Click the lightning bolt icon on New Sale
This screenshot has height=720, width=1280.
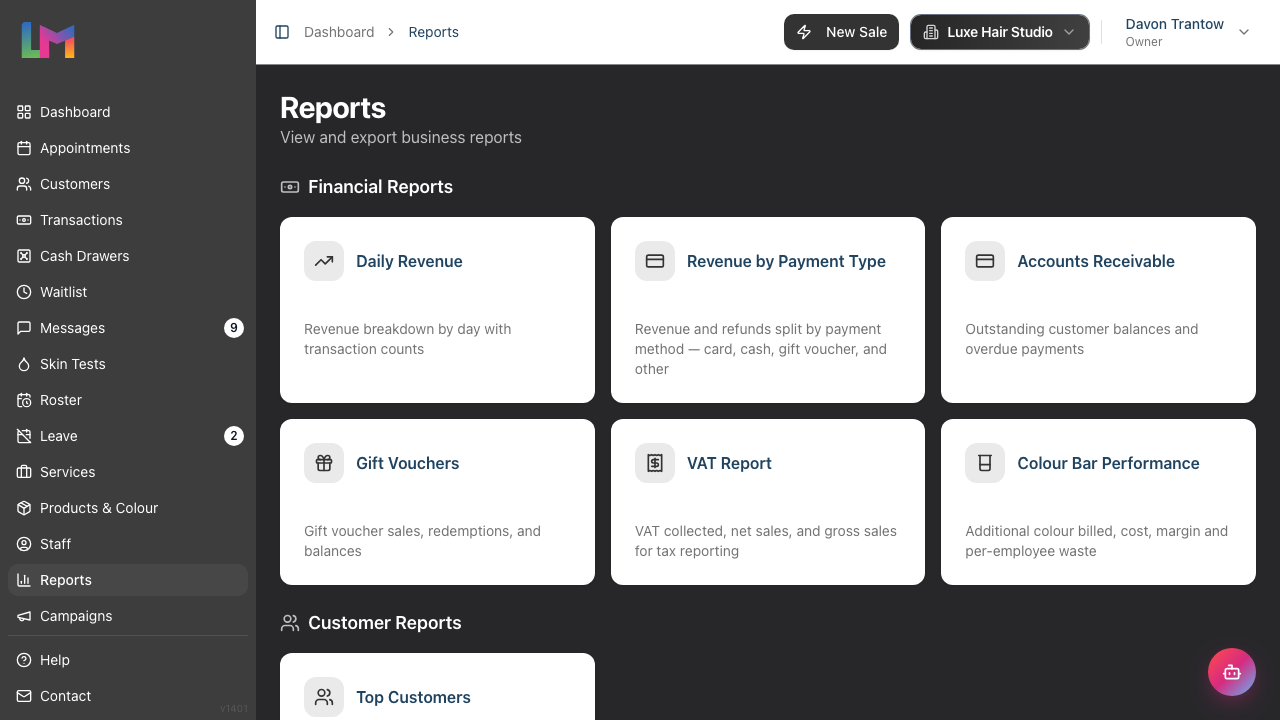(804, 32)
